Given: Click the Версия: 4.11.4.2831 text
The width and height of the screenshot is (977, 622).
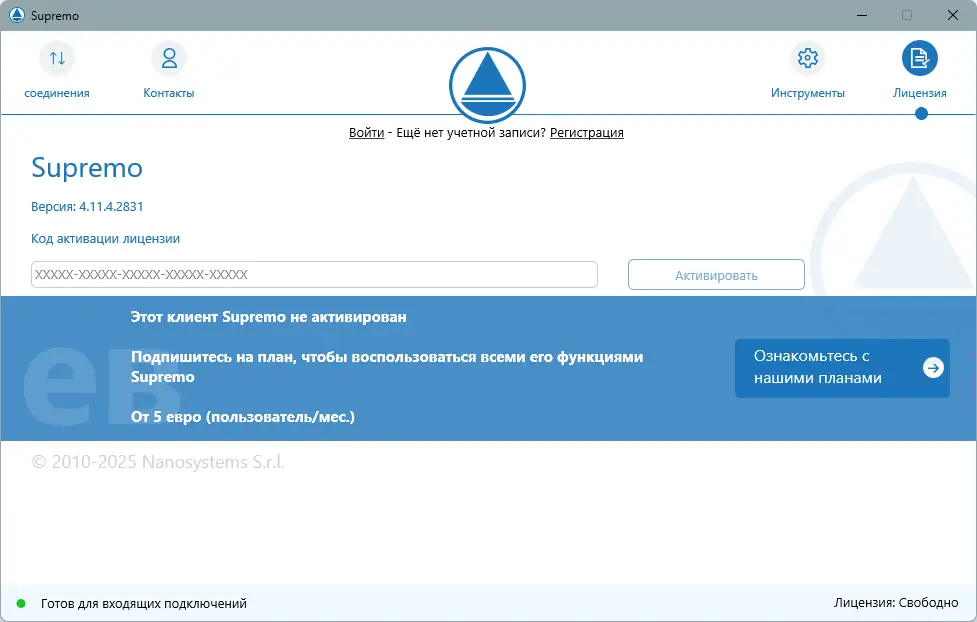Looking at the screenshot, I should coord(87,206).
